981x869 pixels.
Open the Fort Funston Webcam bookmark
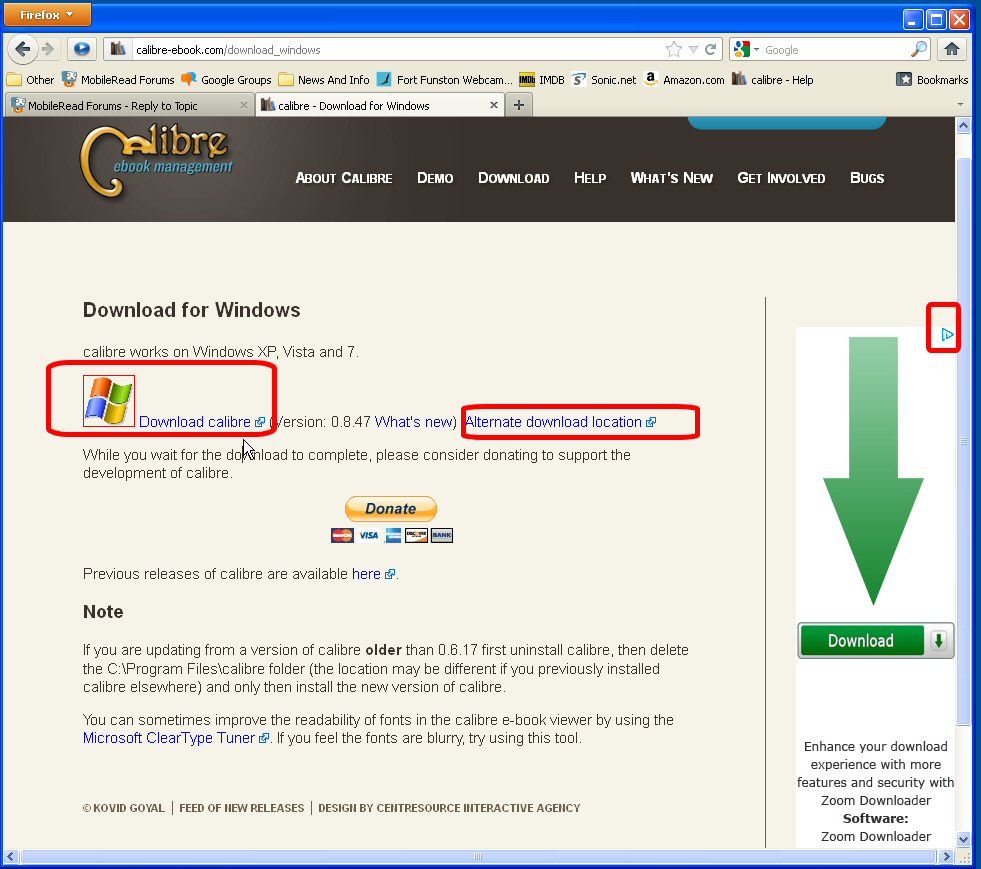tap(445, 79)
